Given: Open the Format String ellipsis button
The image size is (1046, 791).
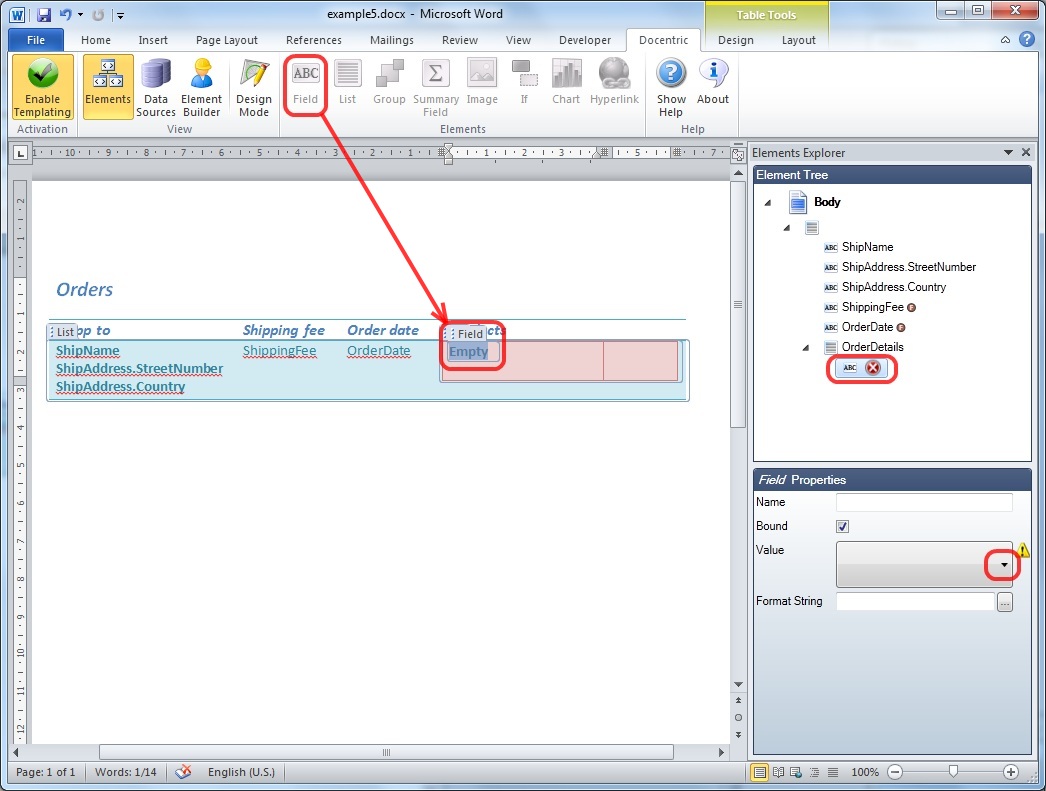Looking at the screenshot, I should pos(1005,602).
